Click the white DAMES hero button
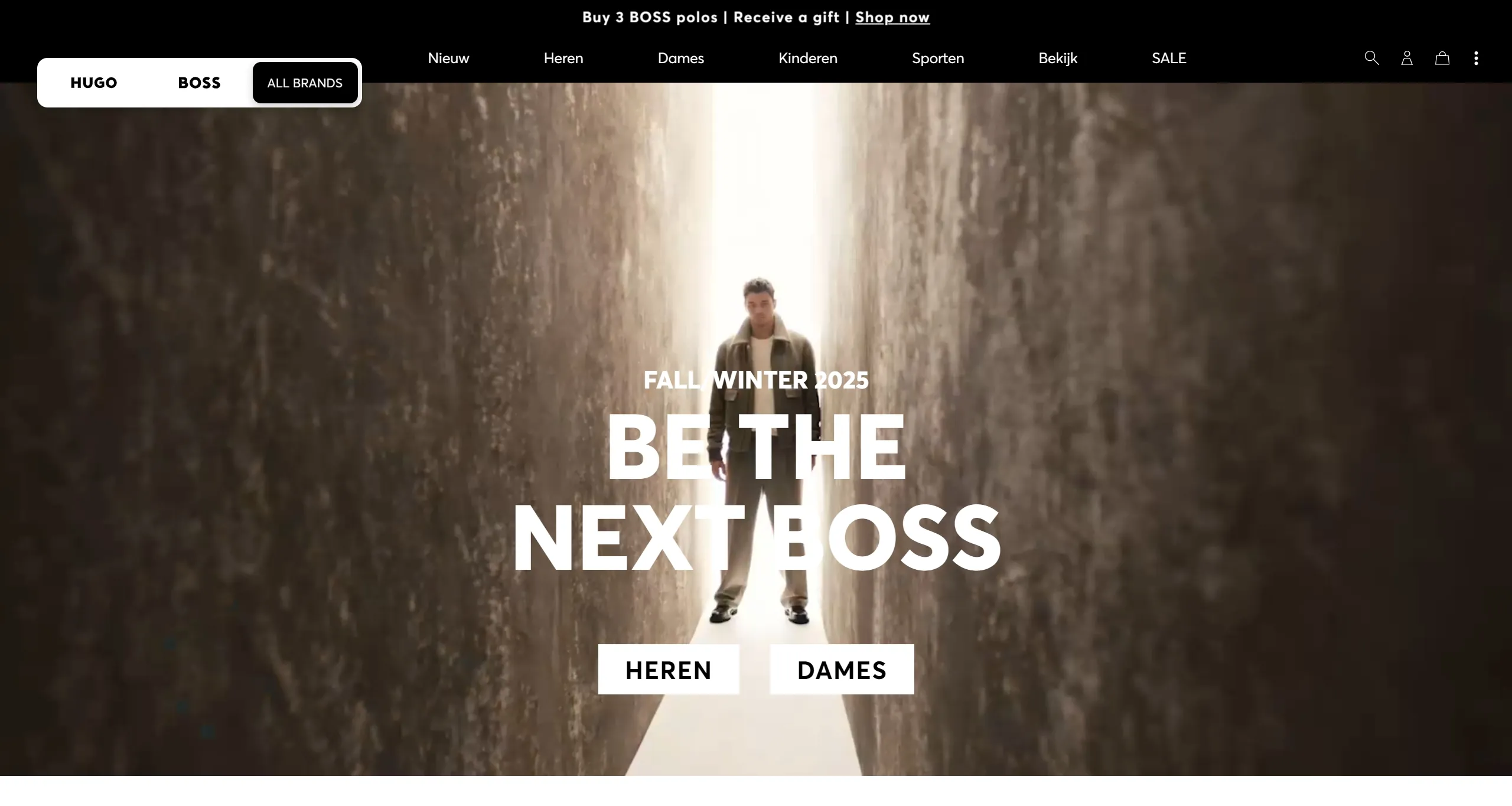This screenshot has height=806, width=1512. (x=842, y=669)
